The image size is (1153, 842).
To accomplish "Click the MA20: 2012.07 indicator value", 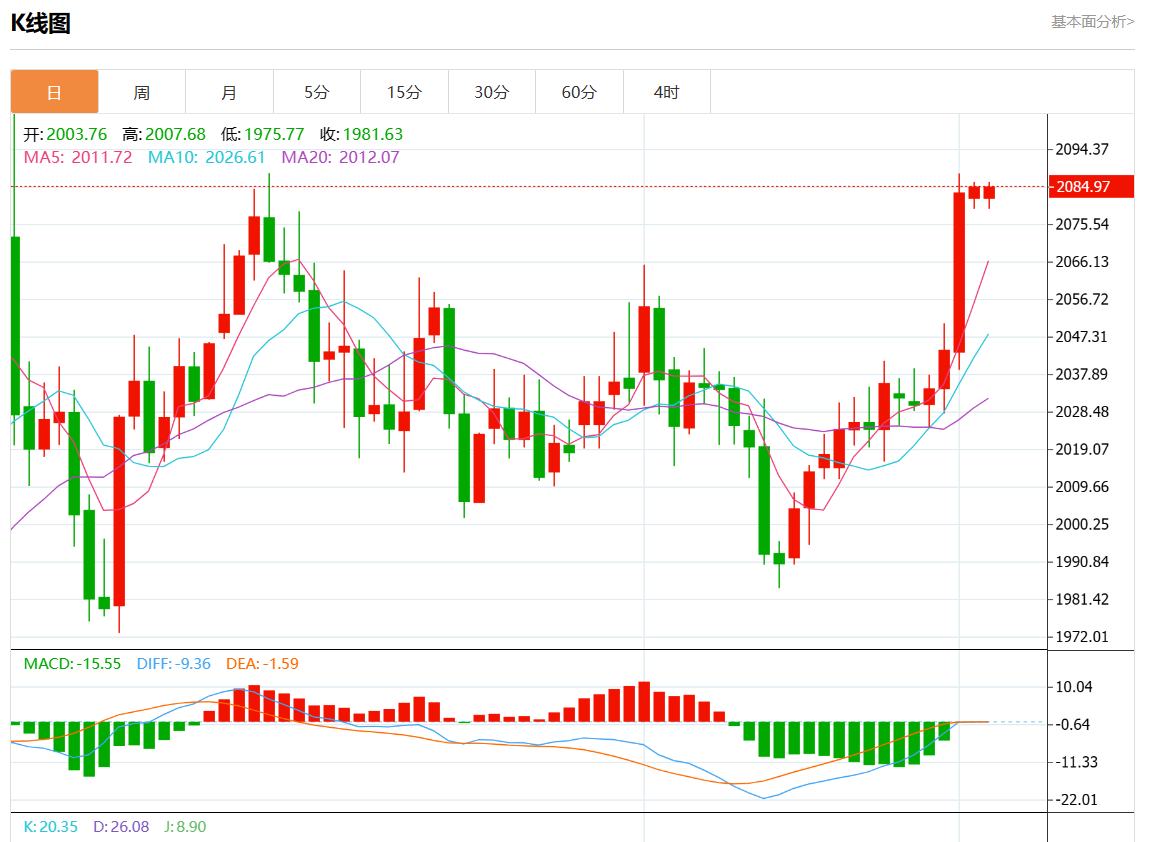I will (340, 157).
